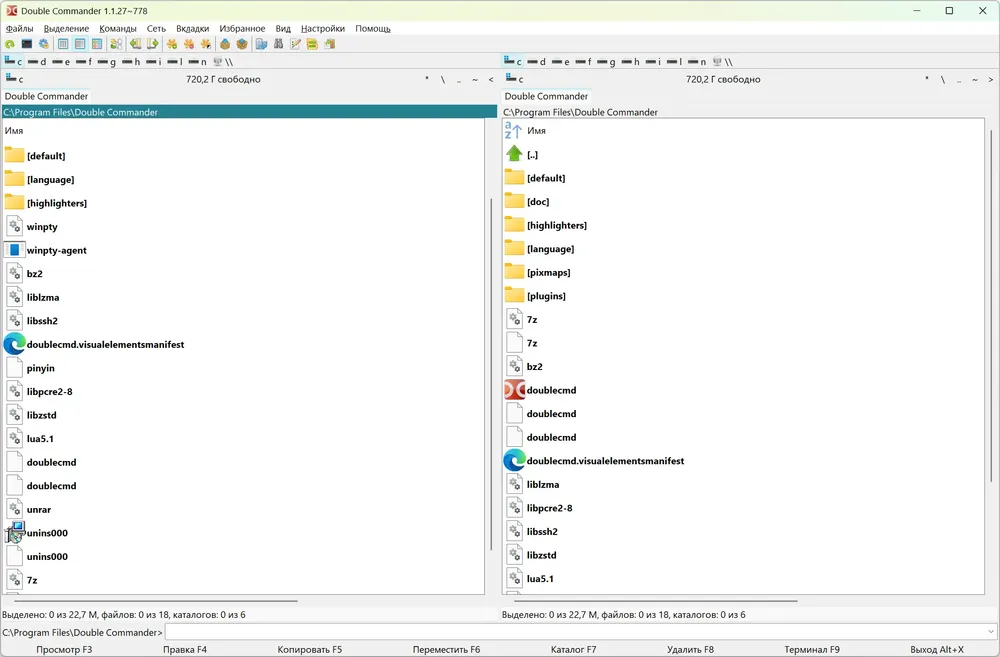Screen dimensions: 1000x657
Task: Click the left panel path bar
Action: click(x=249, y=112)
